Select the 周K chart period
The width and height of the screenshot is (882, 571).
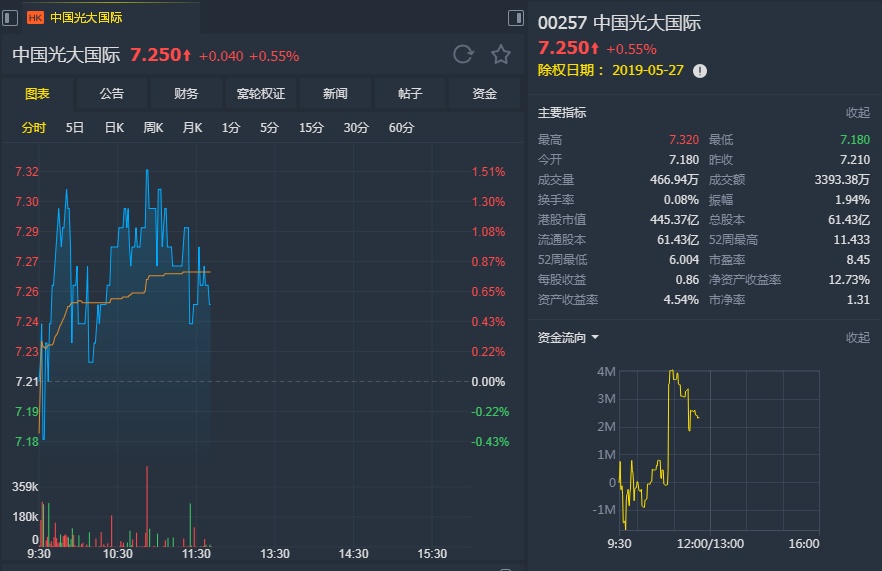point(153,128)
